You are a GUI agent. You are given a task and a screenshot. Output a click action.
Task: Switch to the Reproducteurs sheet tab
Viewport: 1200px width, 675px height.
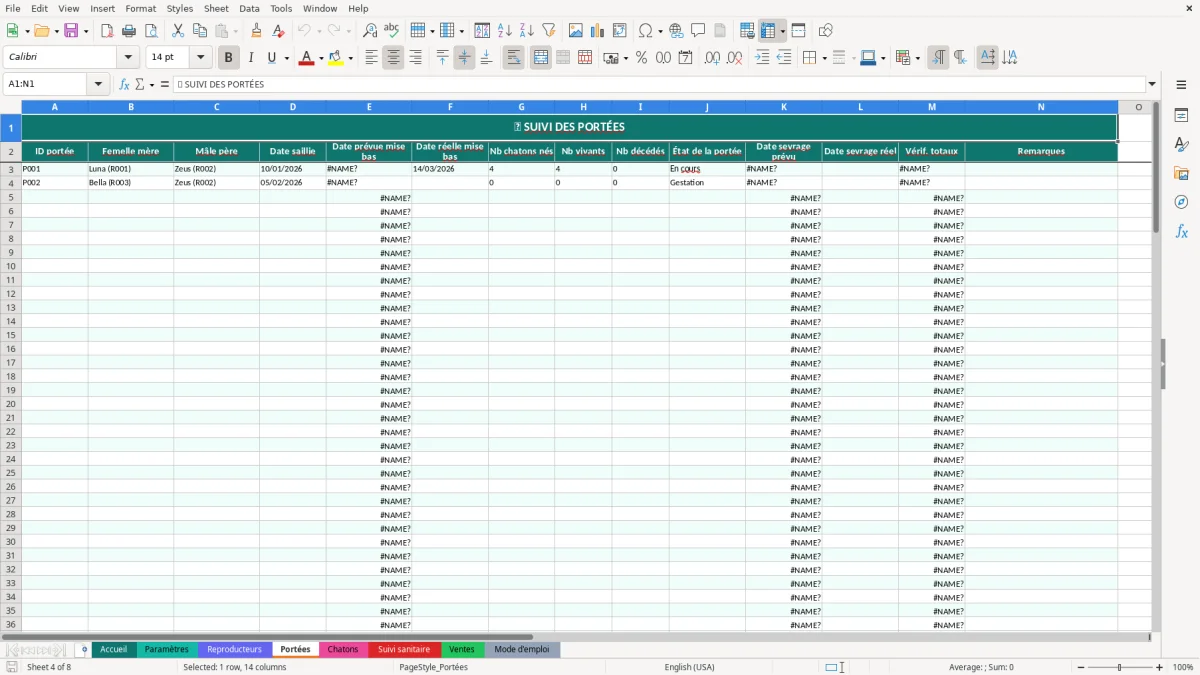234,649
